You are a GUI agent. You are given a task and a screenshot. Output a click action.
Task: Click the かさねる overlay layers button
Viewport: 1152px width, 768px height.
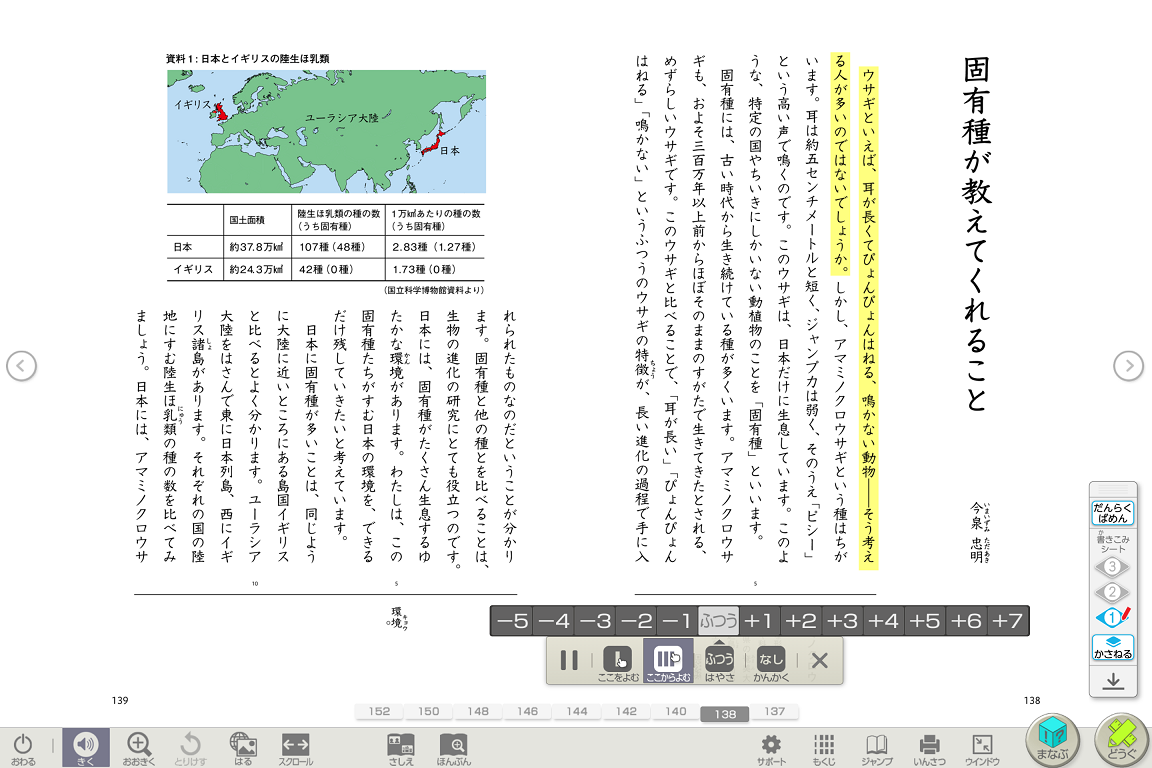click(1112, 647)
